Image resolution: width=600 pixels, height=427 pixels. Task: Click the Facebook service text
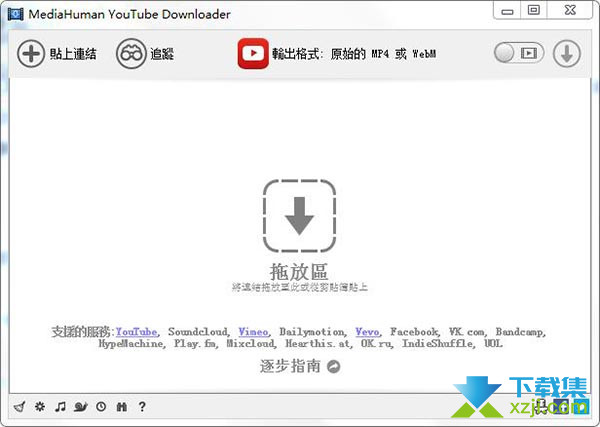(x=414, y=332)
